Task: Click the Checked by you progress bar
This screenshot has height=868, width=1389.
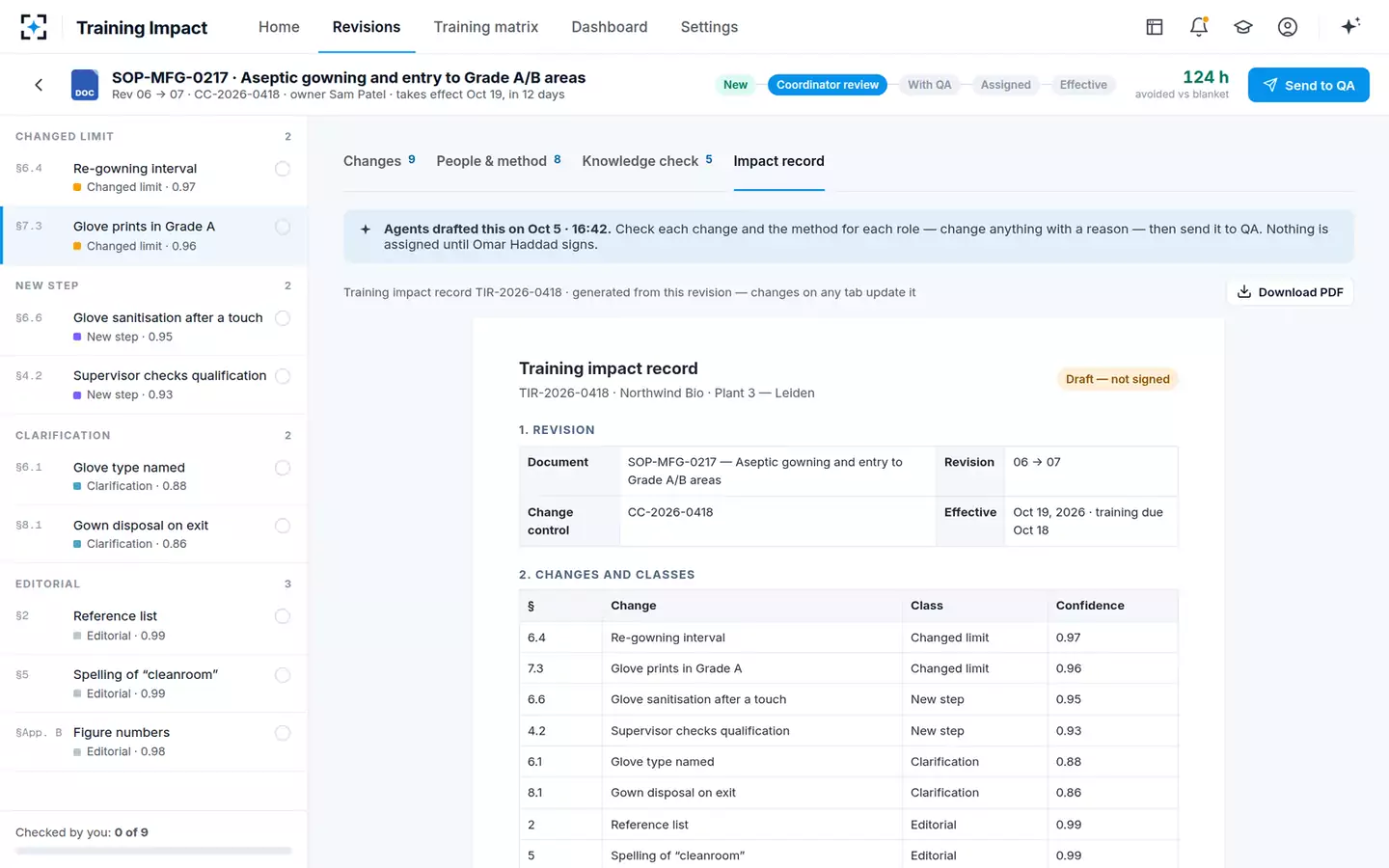Action: (x=153, y=851)
